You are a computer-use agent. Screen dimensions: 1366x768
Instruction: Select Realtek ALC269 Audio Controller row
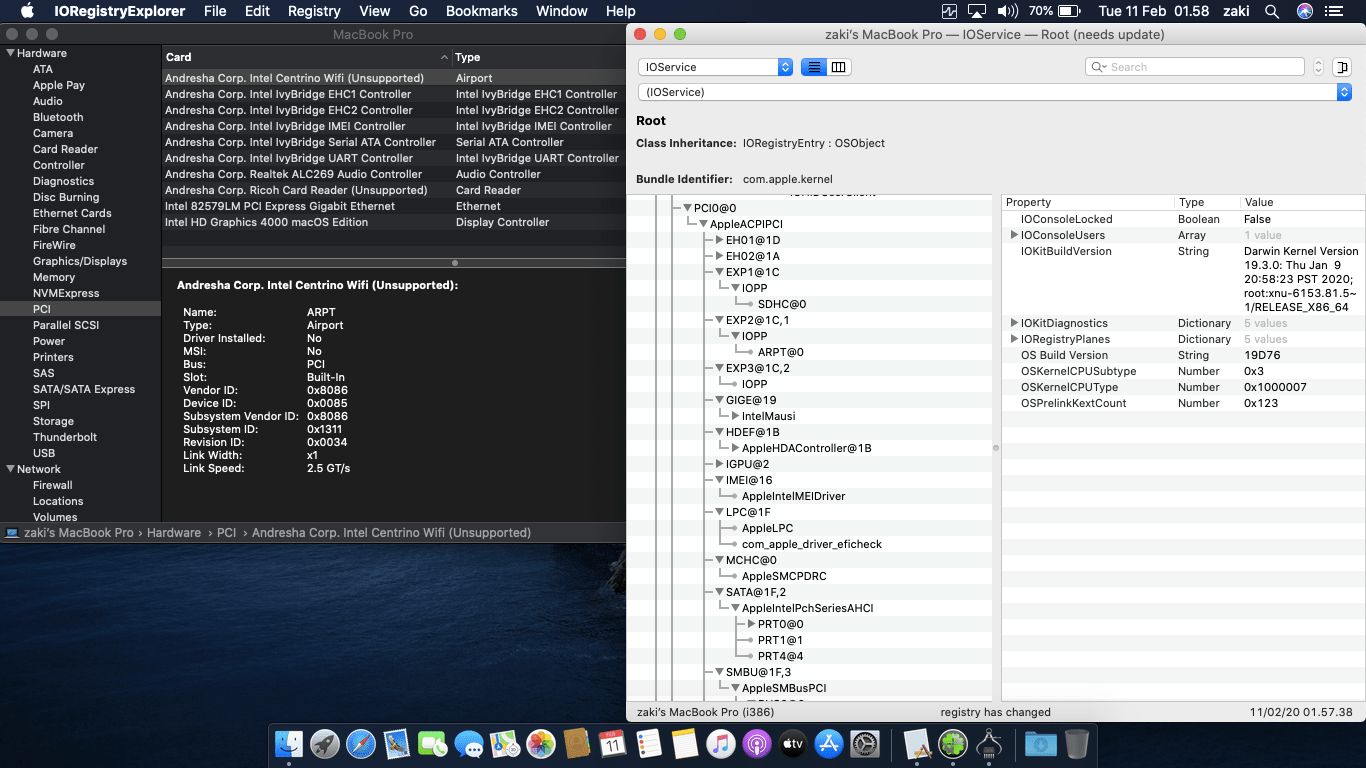coord(394,174)
